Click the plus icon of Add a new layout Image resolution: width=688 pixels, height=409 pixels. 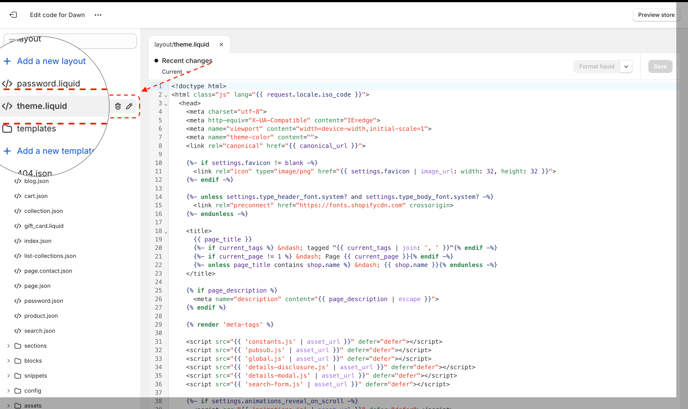click(x=7, y=61)
